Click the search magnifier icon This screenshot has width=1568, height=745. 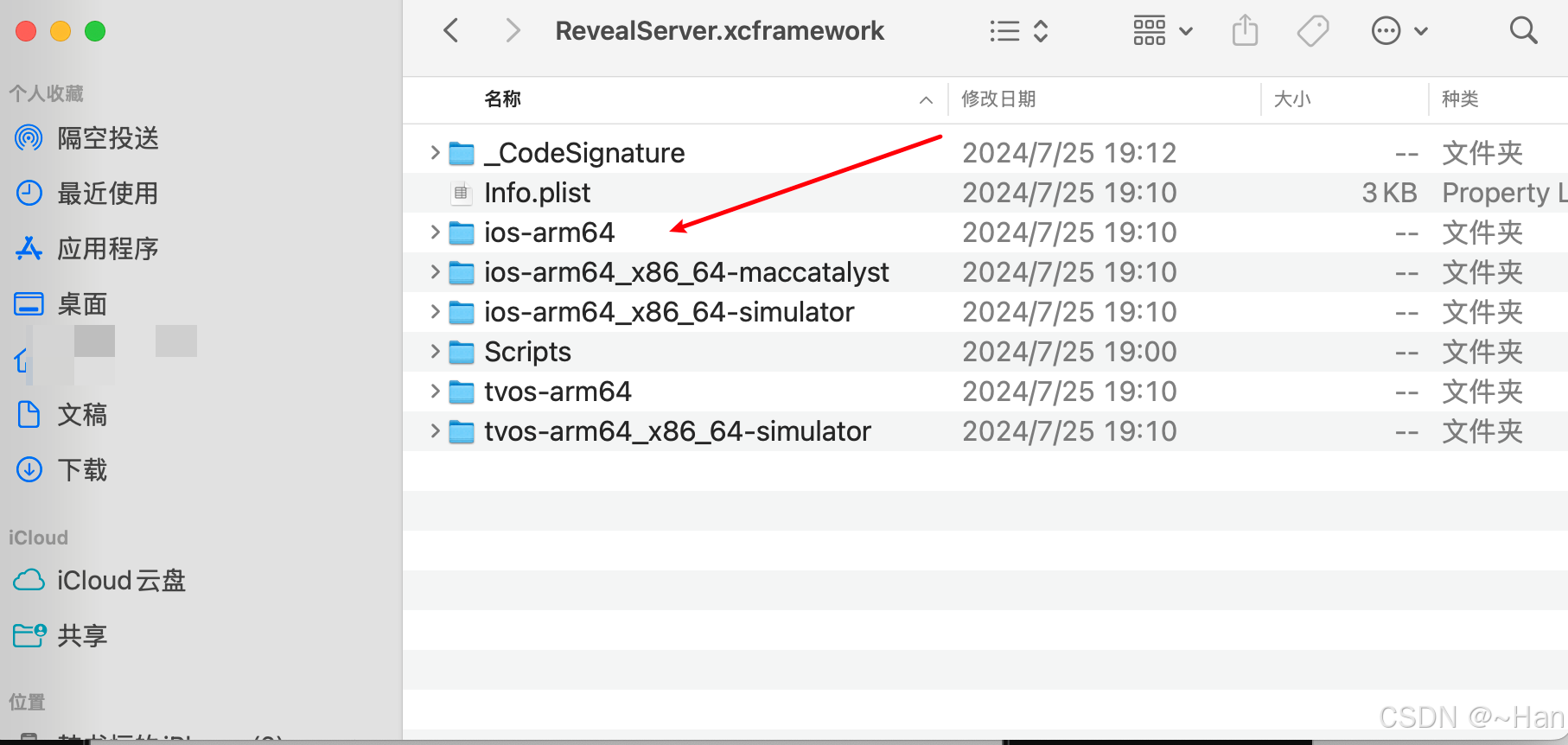[x=1523, y=31]
